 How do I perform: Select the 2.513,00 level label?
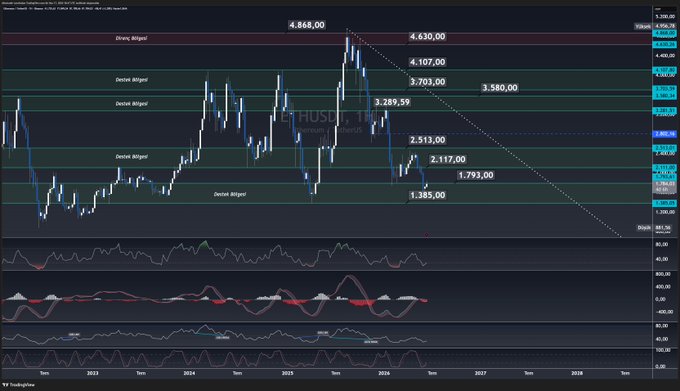(427, 140)
